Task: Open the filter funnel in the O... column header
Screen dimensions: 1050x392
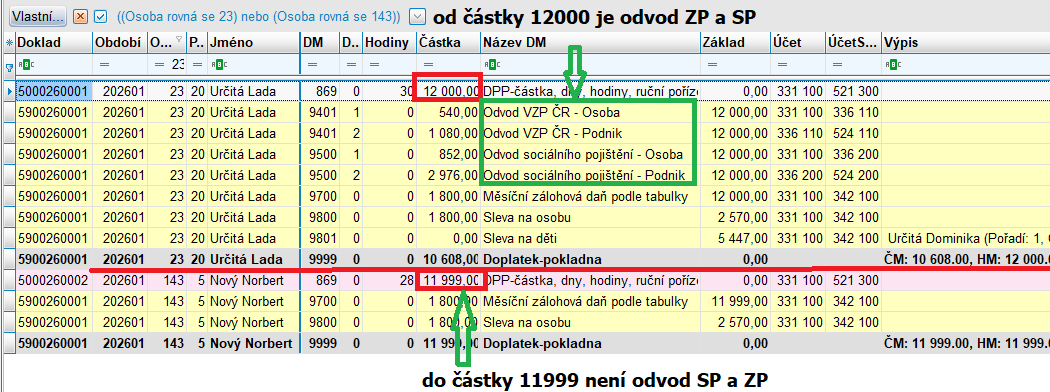Action: click(x=179, y=40)
